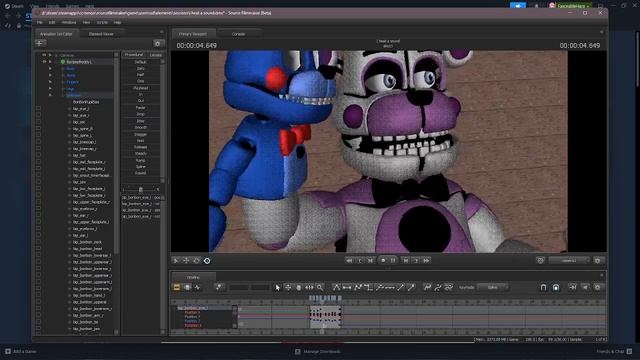Open the Animation Set Editor gear settings
The height and width of the screenshot is (360, 640).
pyautogui.click(x=158, y=43)
